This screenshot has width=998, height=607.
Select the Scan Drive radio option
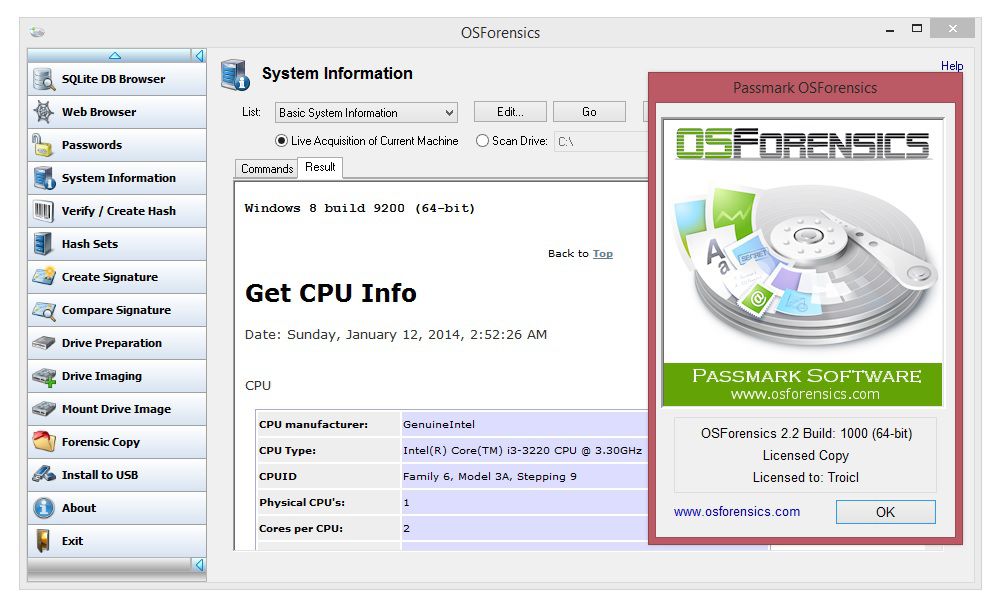[x=511, y=141]
